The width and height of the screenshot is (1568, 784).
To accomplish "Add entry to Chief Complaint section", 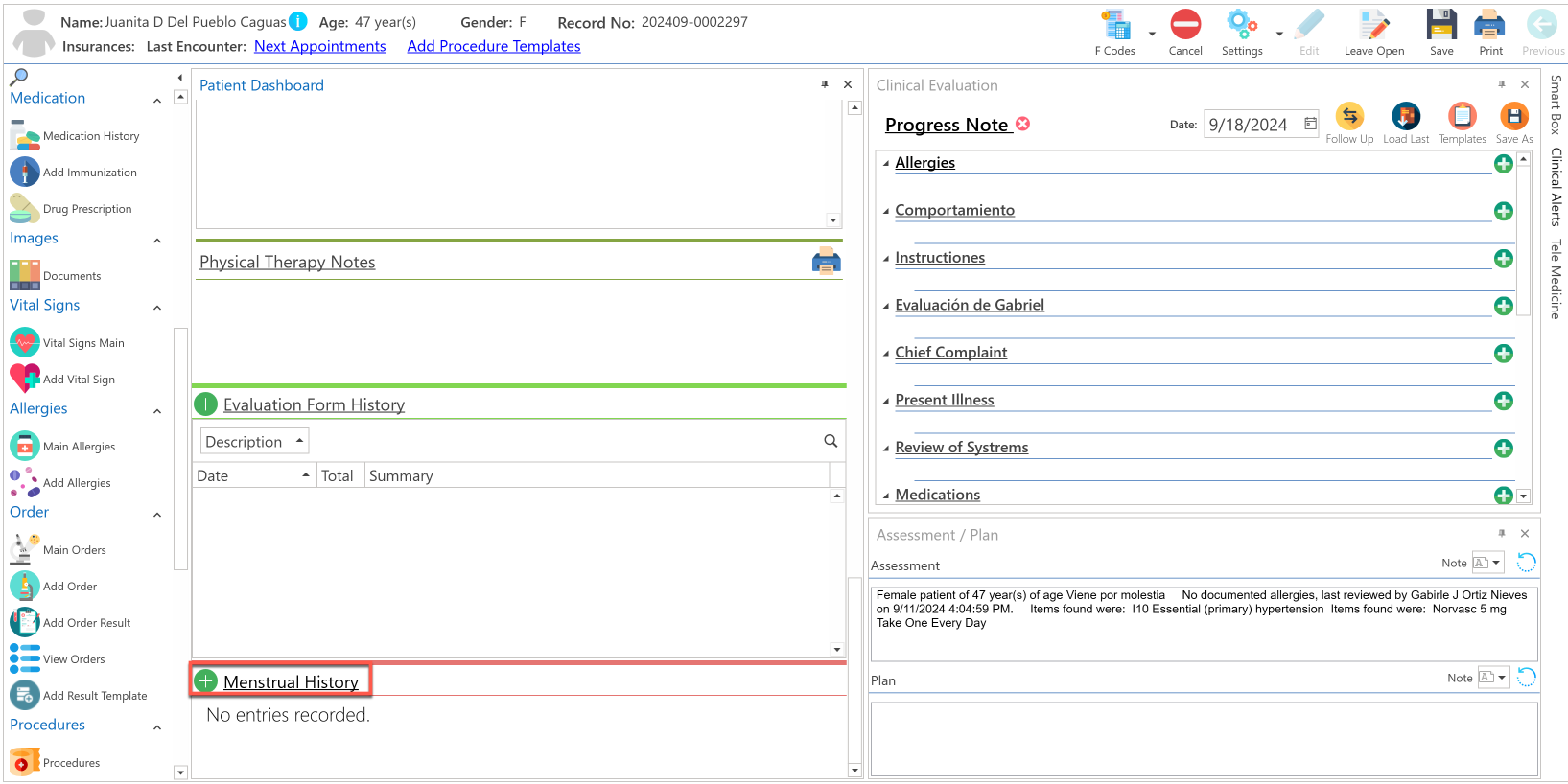I will [1504, 354].
